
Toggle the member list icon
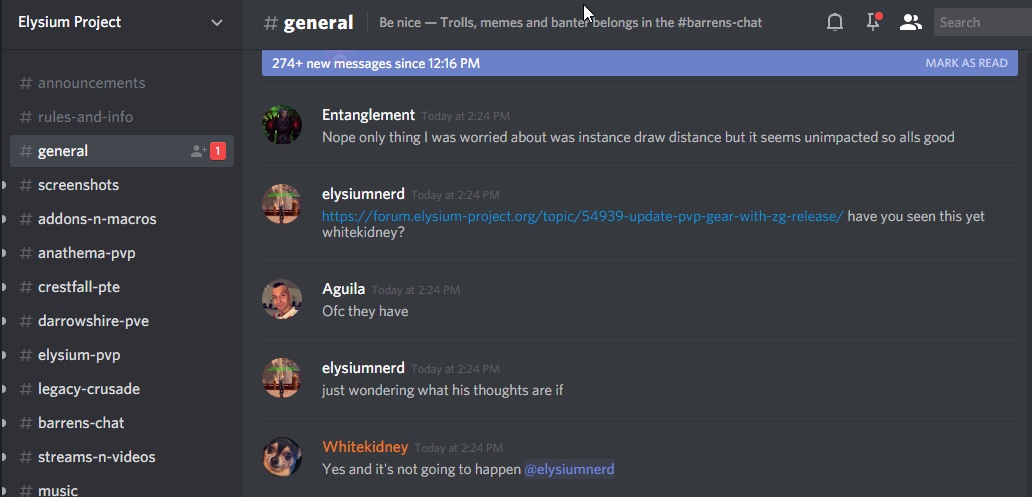click(910, 22)
